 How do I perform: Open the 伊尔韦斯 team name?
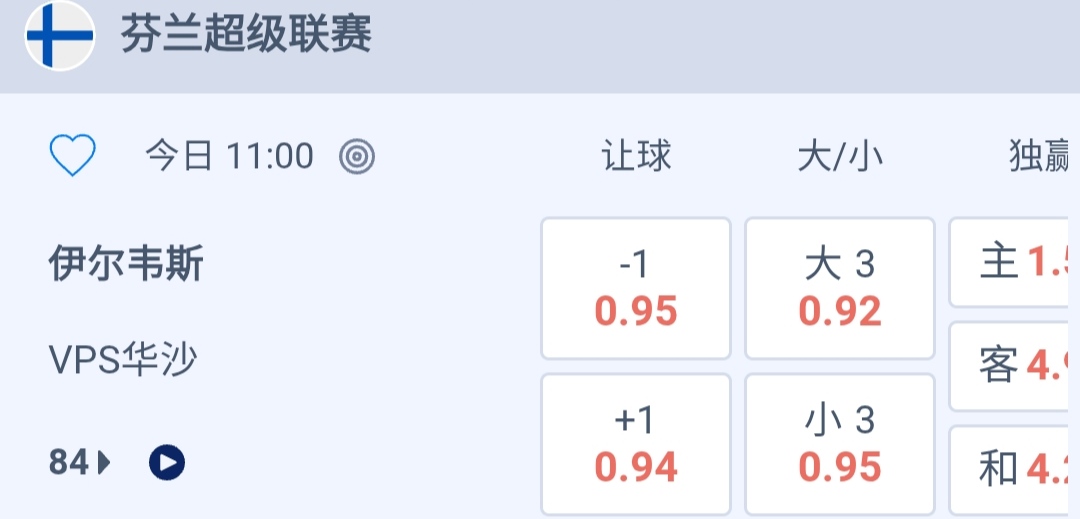click(126, 265)
